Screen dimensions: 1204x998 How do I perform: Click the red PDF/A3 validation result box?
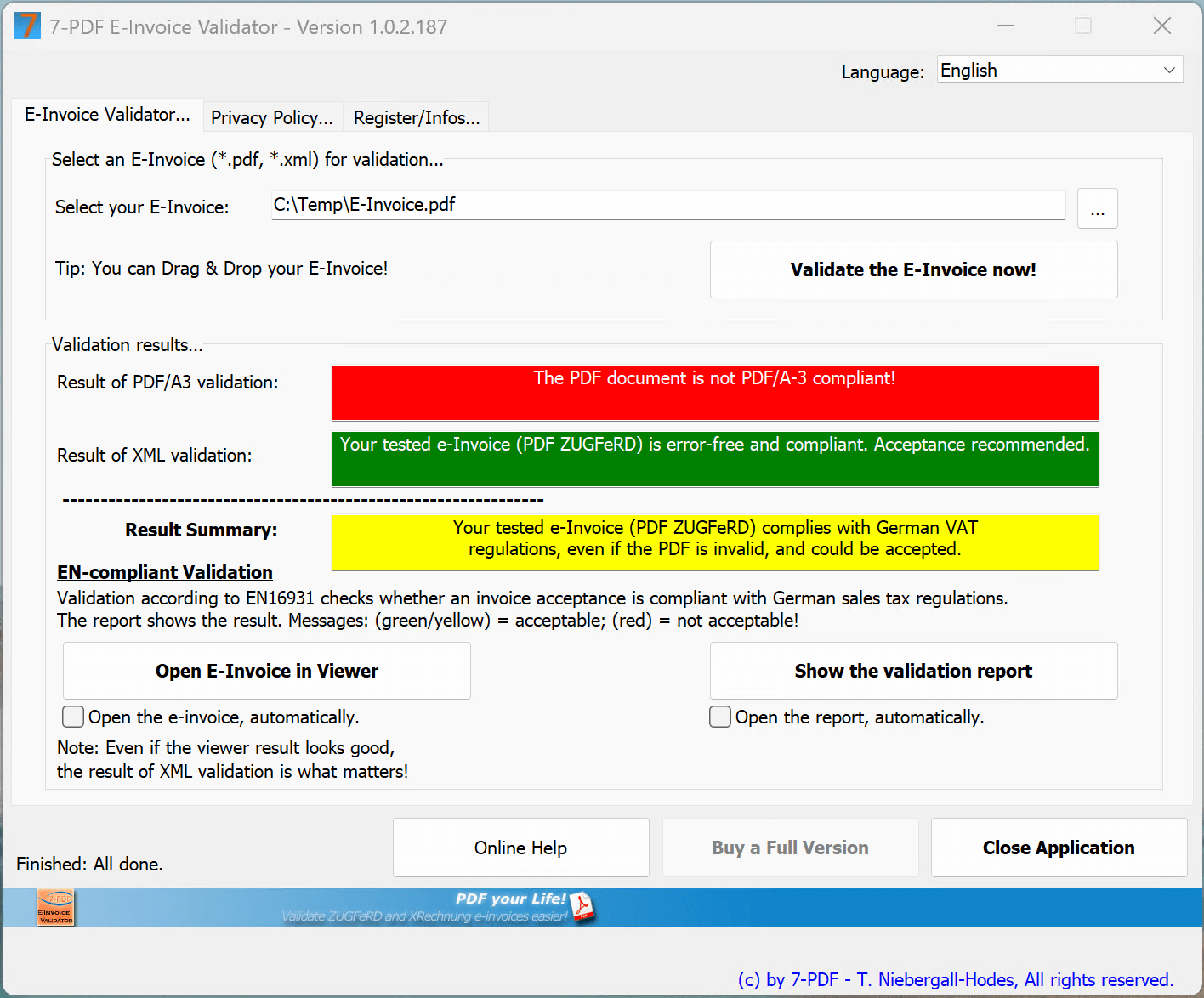click(715, 393)
